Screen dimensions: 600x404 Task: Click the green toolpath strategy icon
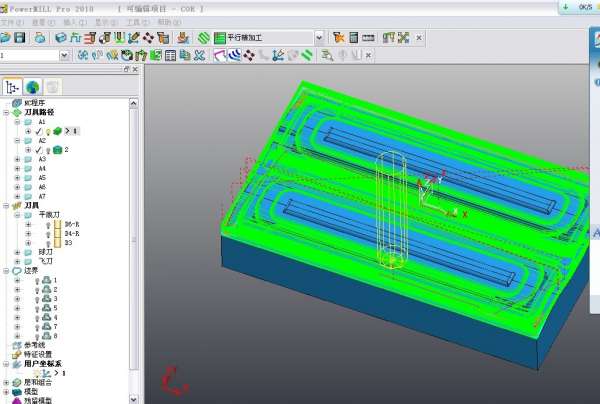(203, 37)
